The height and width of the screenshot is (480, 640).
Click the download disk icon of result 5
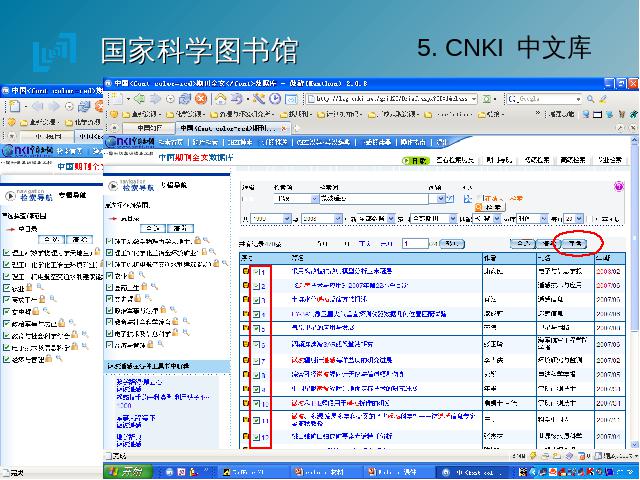pyautogui.click(x=245, y=328)
